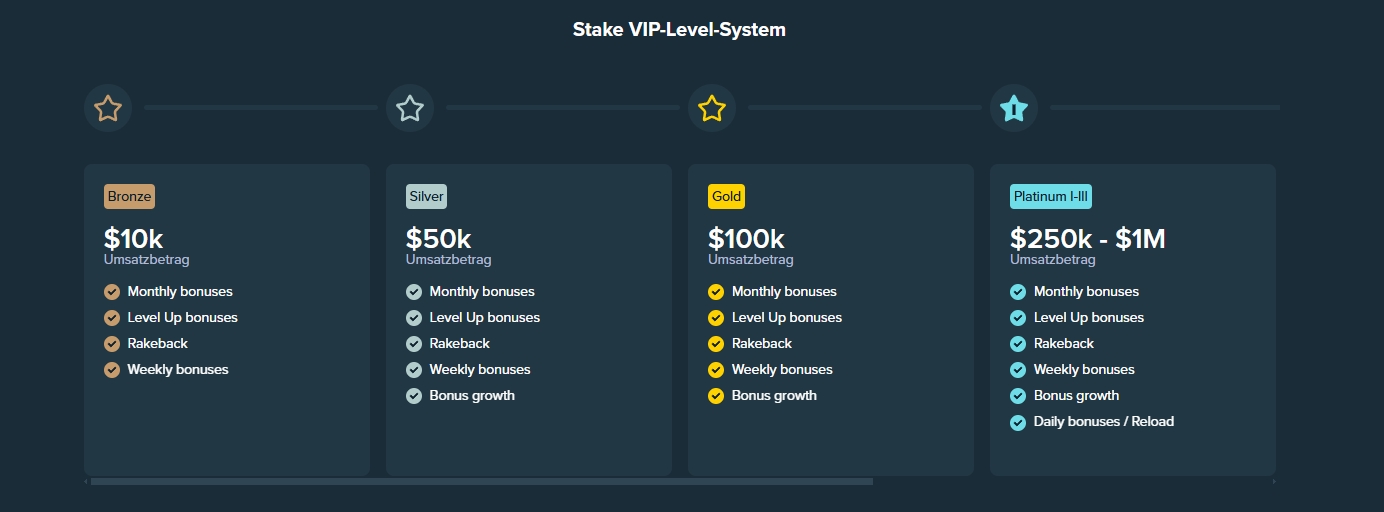This screenshot has width=1384, height=512.
Task: Click the Gold star level icon
Action: [712, 108]
